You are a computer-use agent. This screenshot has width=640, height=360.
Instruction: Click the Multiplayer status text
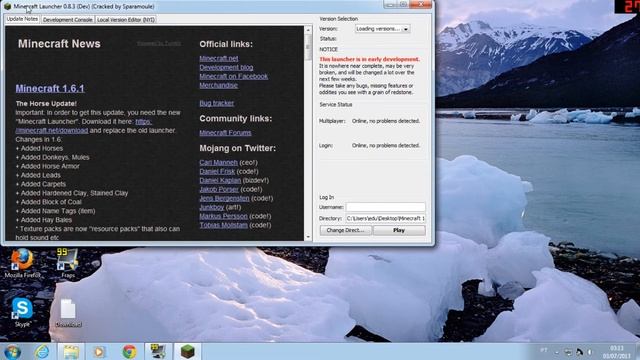tap(386, 121)
